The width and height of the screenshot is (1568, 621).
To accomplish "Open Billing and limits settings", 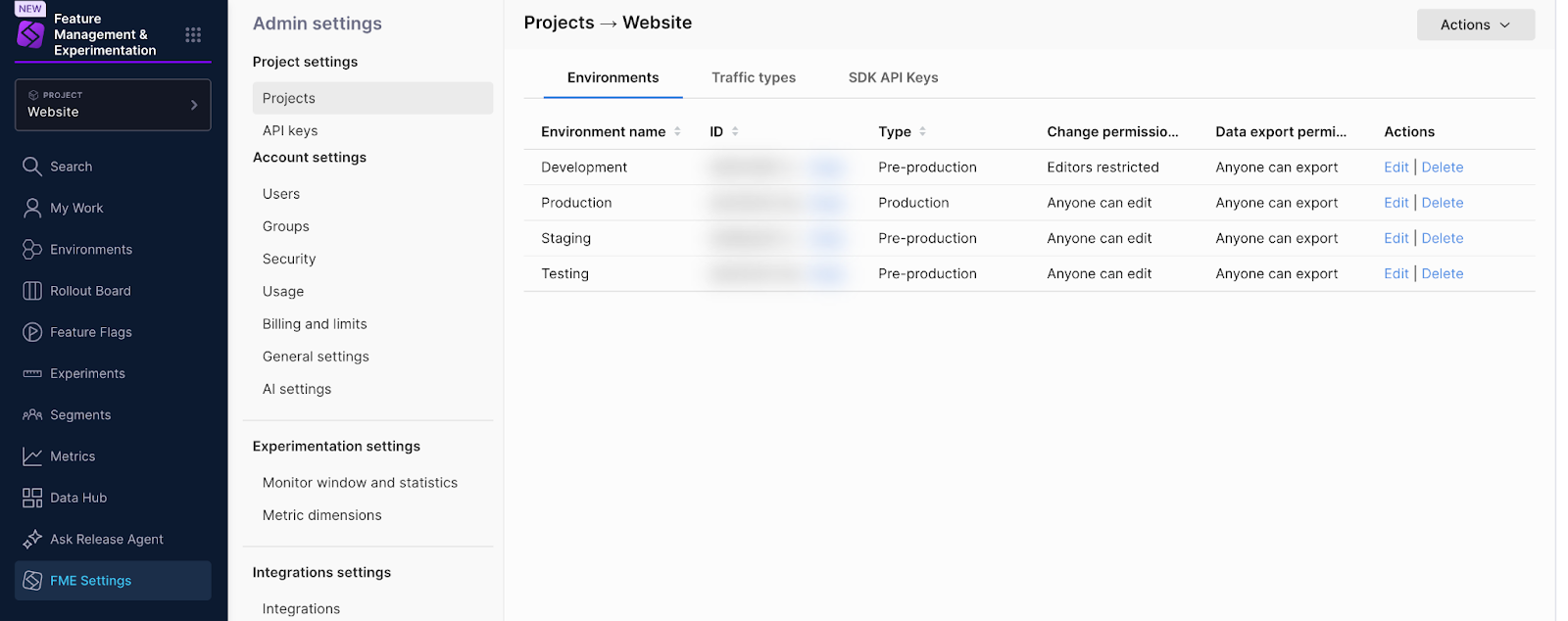I will tap(315, 324).
